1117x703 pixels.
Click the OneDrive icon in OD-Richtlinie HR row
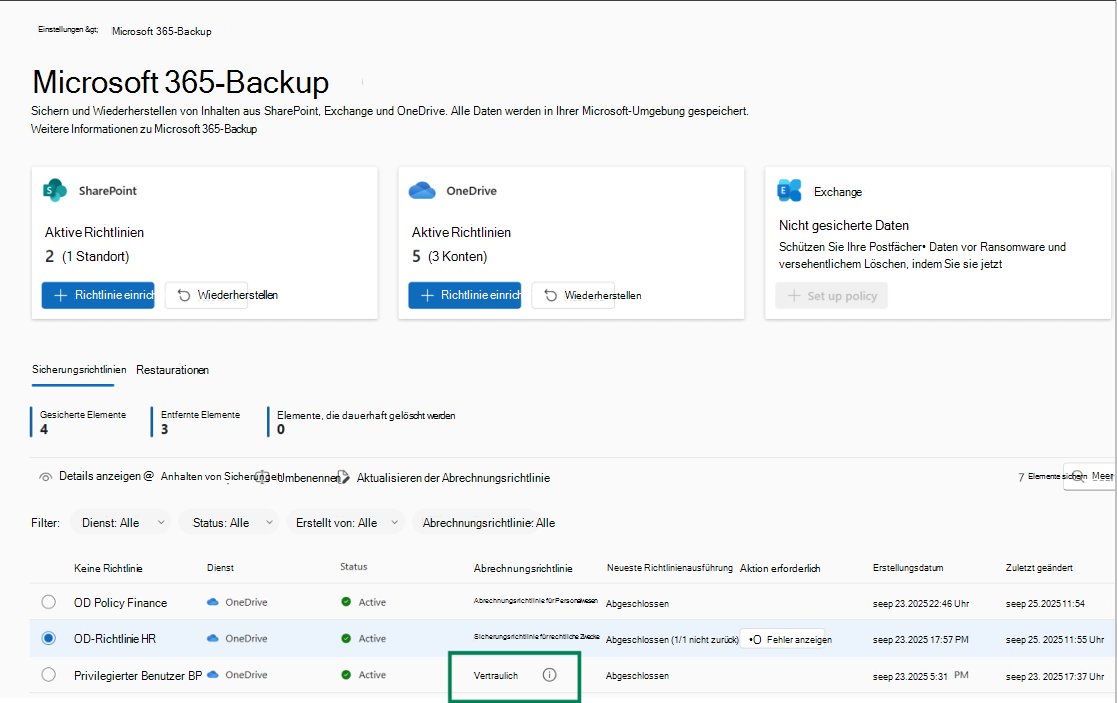[212, 638]
